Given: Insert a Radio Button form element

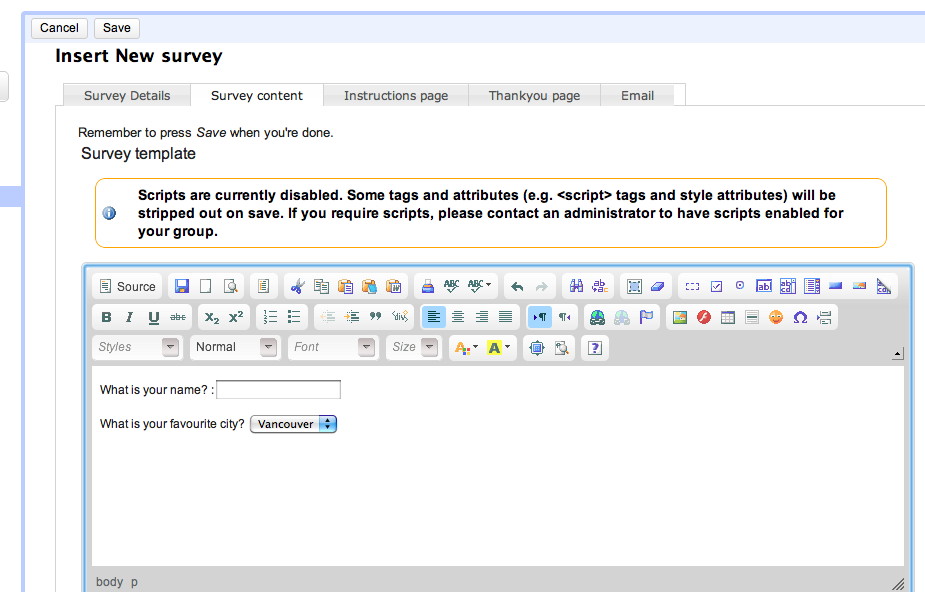Looking at the screenshot, I should (x=739, y=285).
